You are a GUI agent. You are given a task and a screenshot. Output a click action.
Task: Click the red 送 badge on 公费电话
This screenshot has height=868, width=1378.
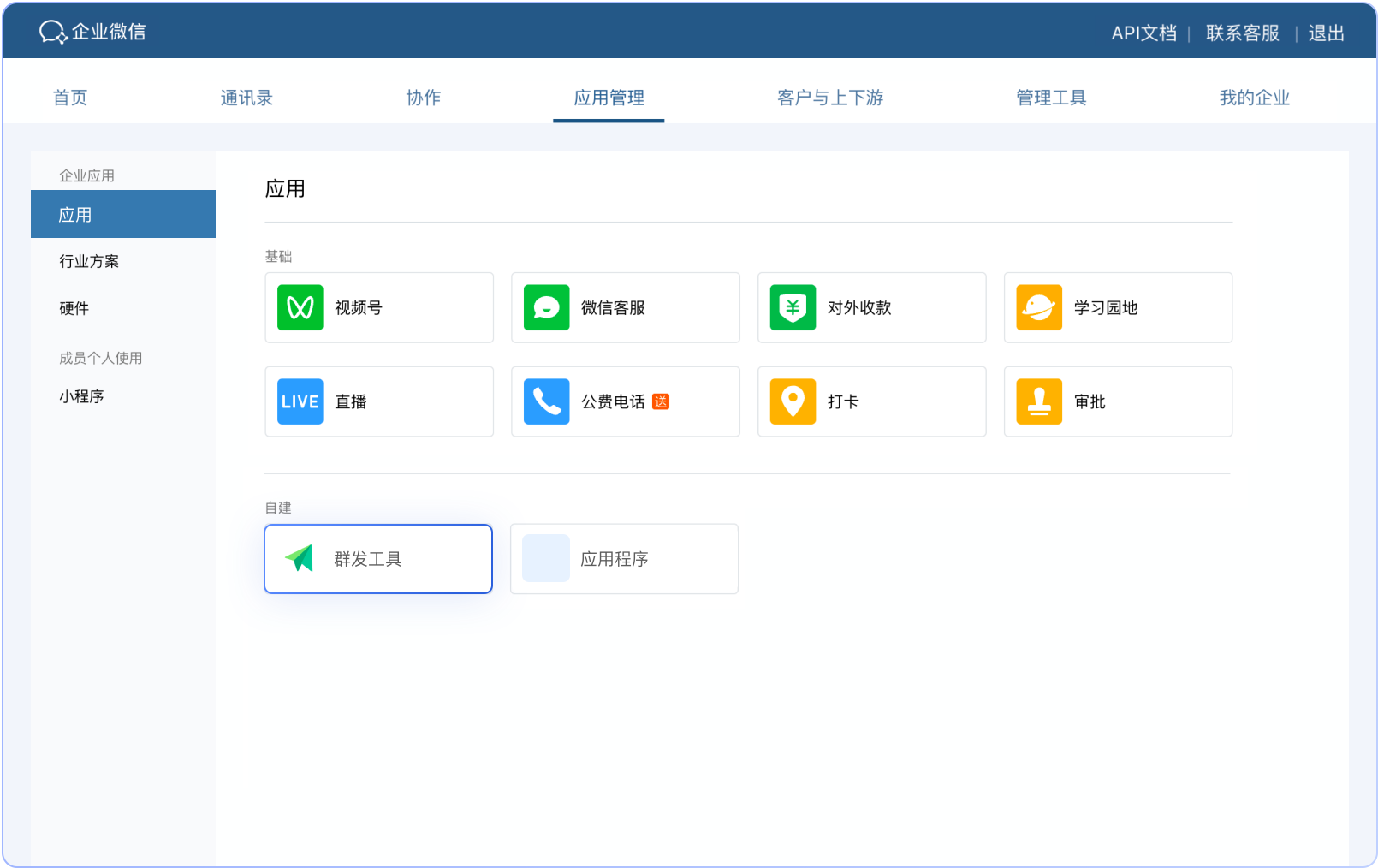click(661, 401)
